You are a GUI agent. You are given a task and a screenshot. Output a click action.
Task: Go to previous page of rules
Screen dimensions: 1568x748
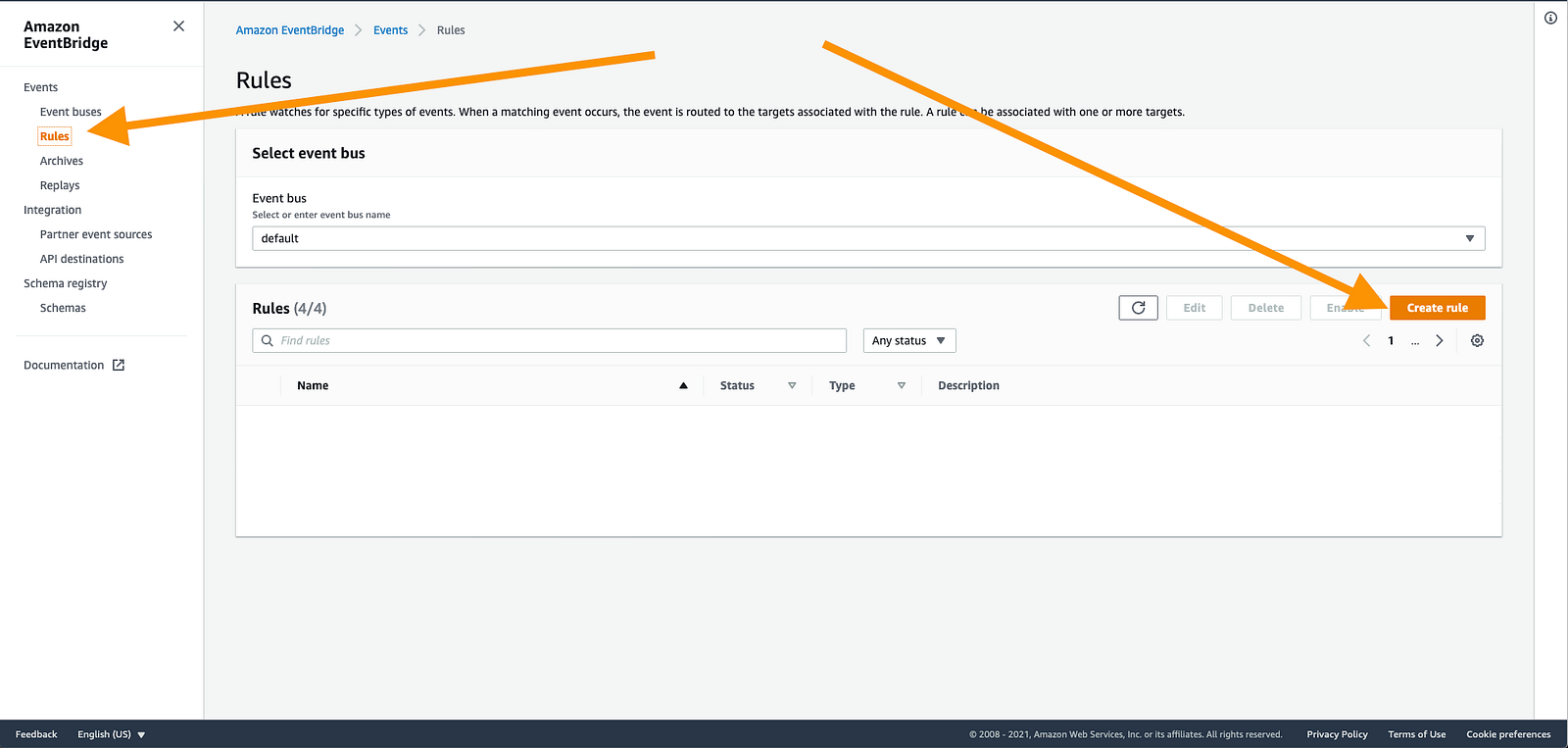(x=1366, y=341)
